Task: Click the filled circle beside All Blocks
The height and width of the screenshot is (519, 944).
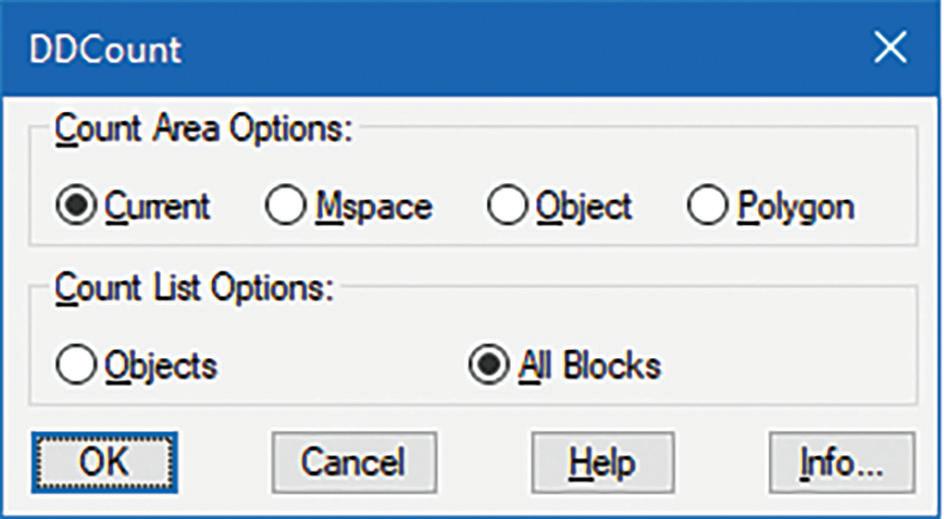Action: tap(490, 365)
